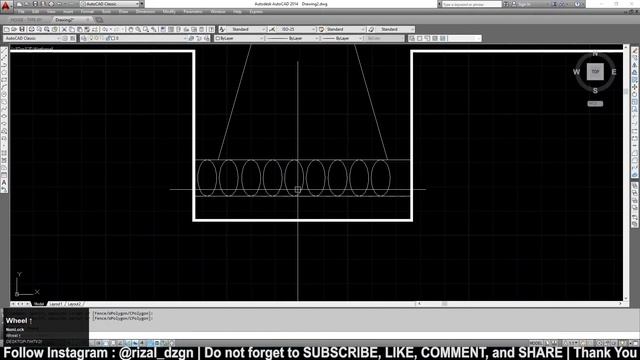Open the Edit menu
The height and width of the screenshot is (360, 640).
(x=36, y=12)
